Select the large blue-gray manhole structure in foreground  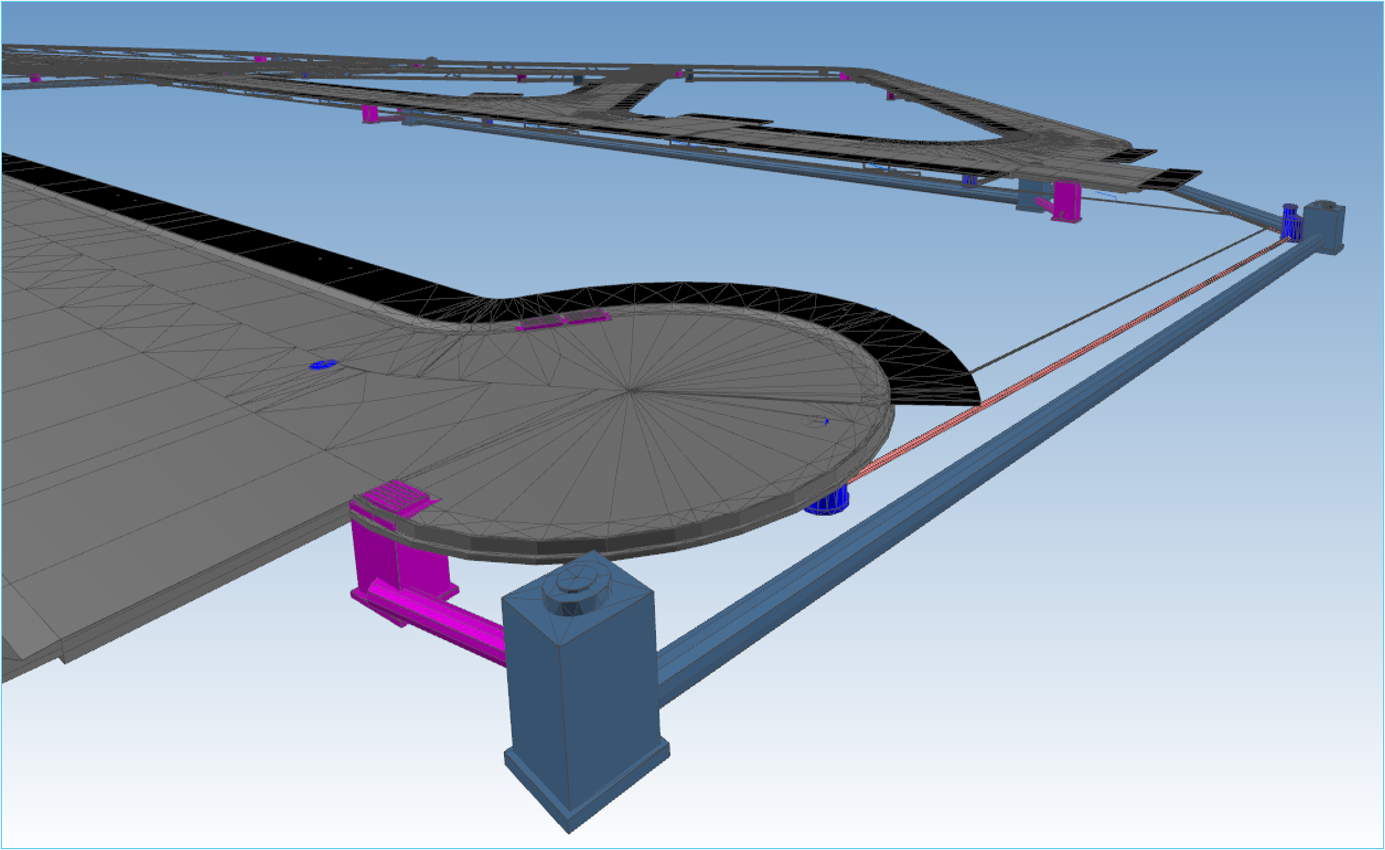tap(580, 700)
